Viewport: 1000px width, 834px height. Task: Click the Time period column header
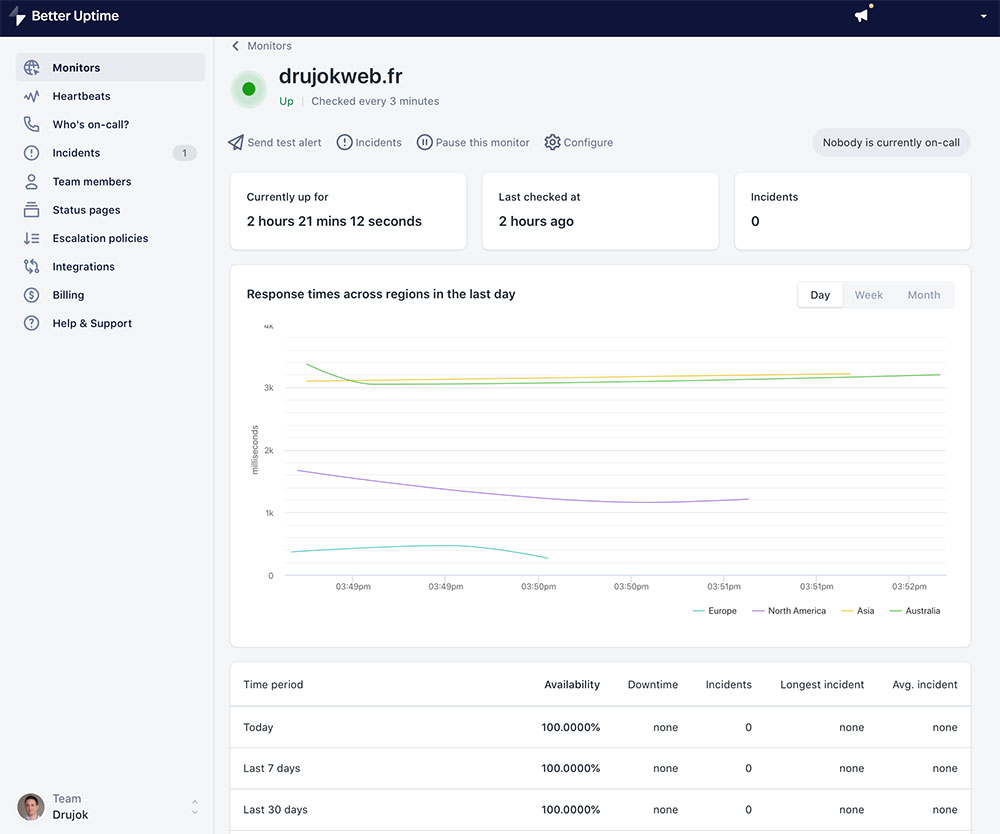(273, 685)
